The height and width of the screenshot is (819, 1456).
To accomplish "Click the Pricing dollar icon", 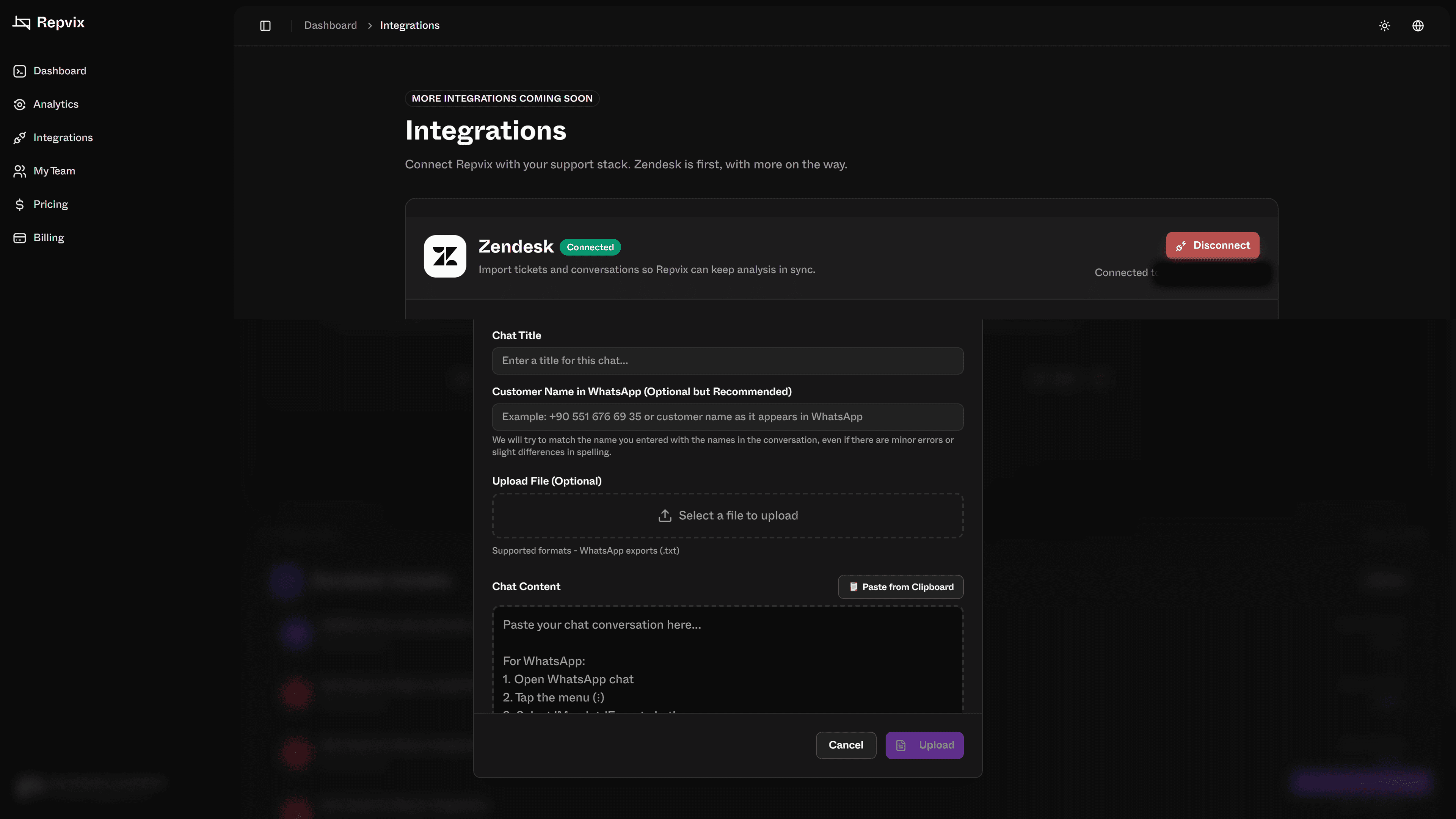I will 20,204.
